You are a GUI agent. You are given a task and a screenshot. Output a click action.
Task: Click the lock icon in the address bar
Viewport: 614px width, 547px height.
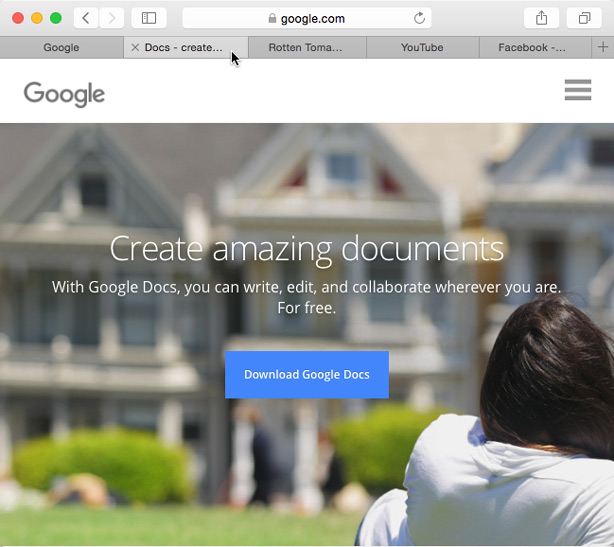271,18
